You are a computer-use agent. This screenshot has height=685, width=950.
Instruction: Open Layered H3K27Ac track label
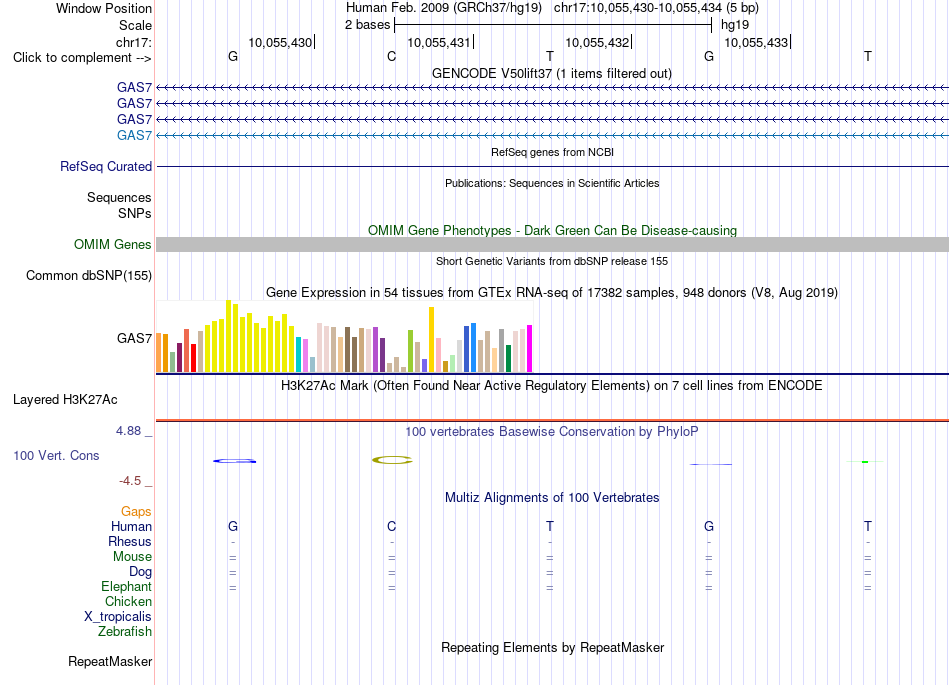(65, 400)
